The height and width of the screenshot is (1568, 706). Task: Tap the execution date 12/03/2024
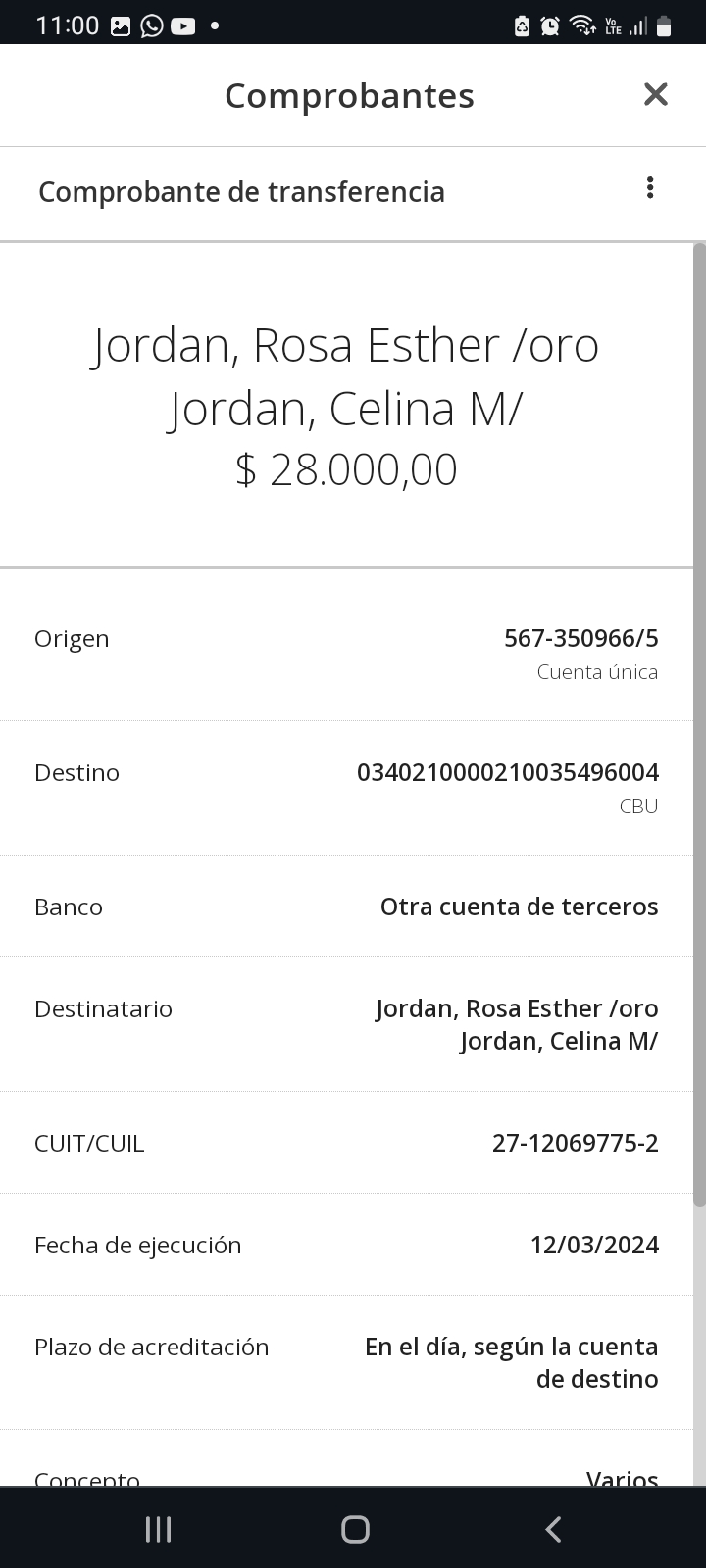[x=594, y=1245]
